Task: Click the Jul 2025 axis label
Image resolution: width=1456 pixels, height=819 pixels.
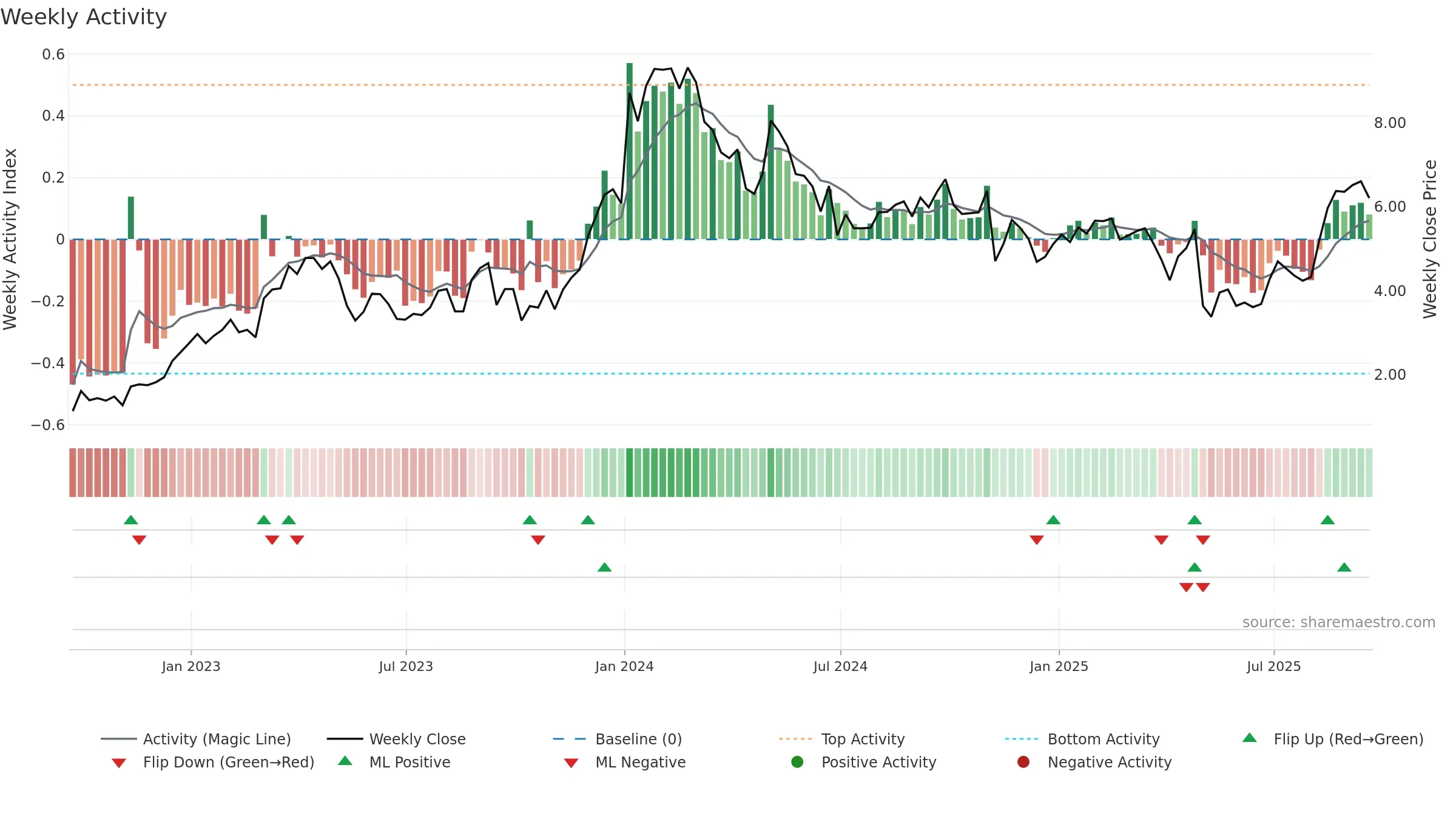Action: tap(1274, 666)
